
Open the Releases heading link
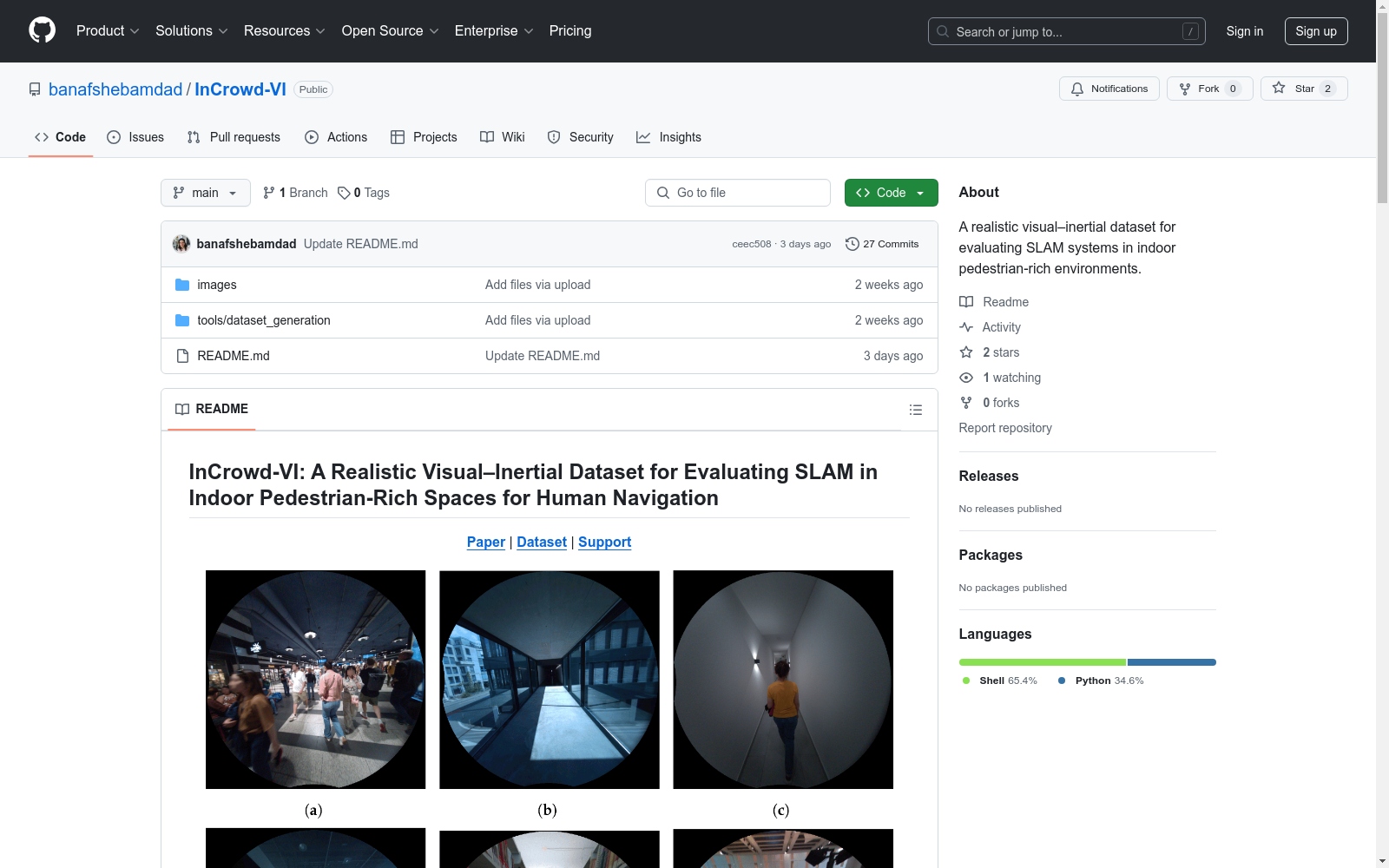(x=989, y=476)
